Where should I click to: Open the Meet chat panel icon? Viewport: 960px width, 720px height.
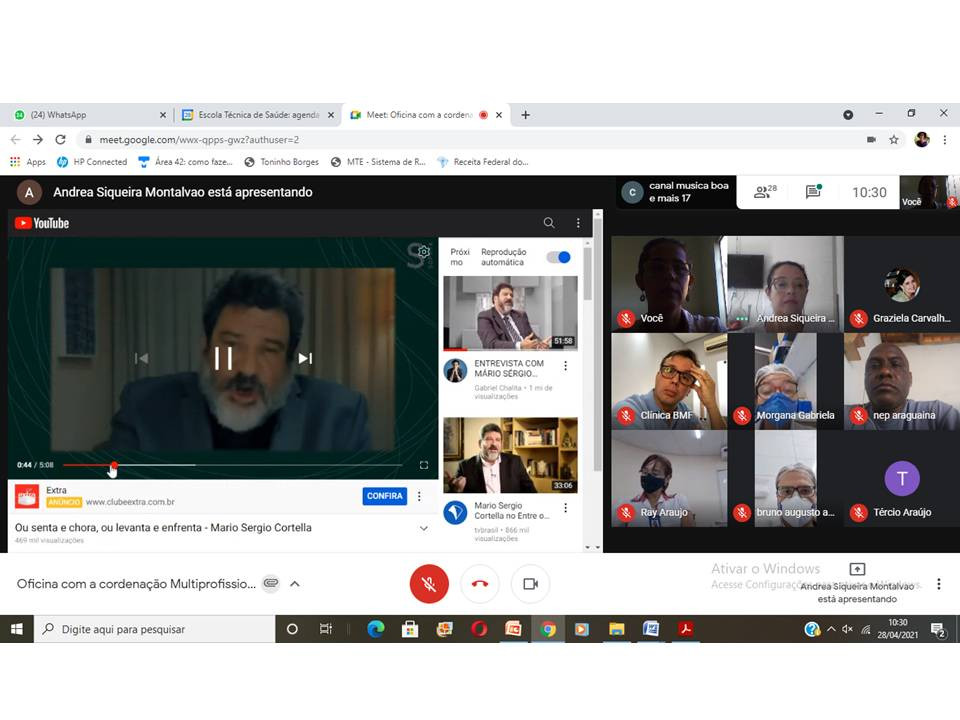coord(813,192)
